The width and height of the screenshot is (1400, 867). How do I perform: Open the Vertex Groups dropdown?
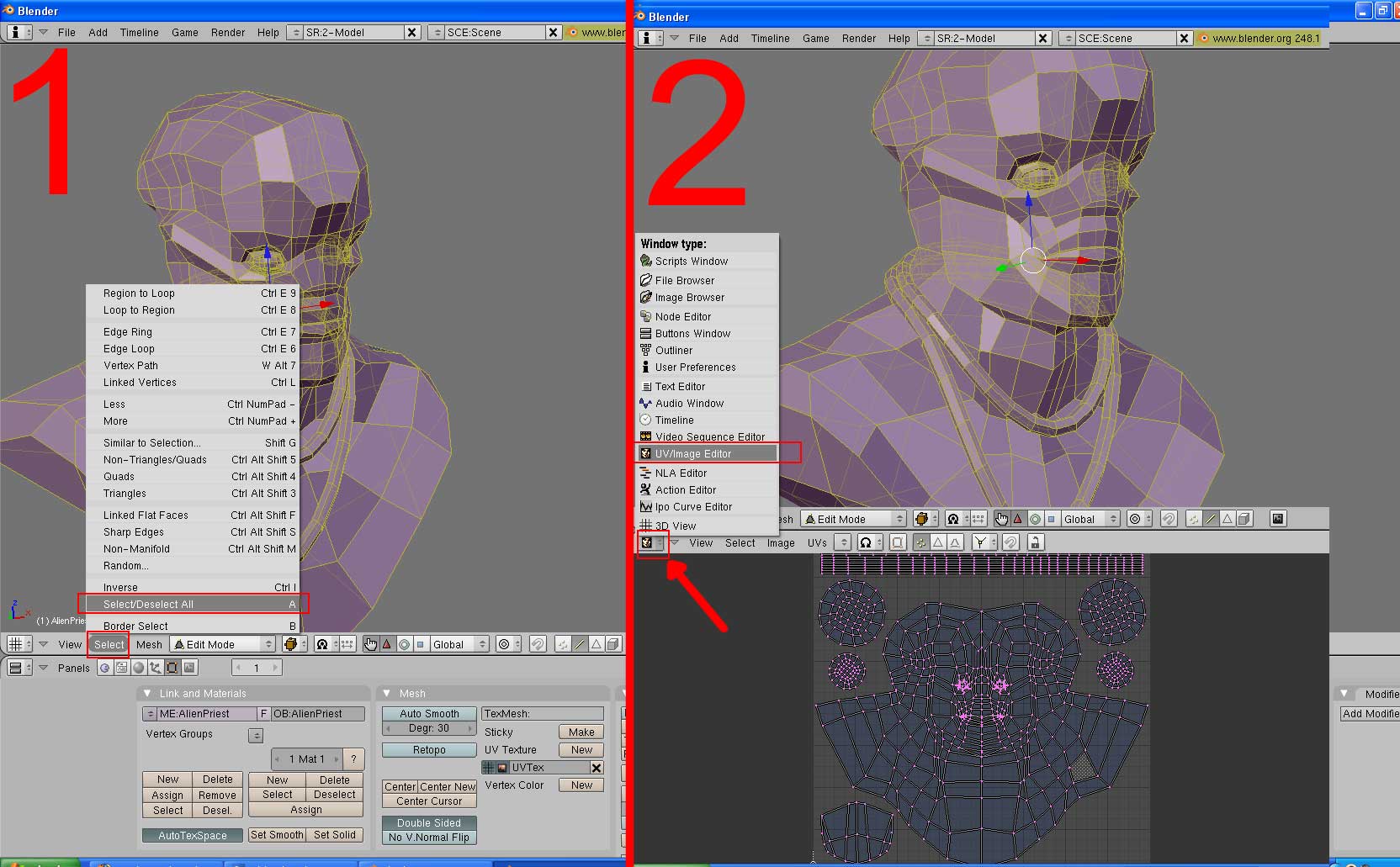[x=256, y=735]
